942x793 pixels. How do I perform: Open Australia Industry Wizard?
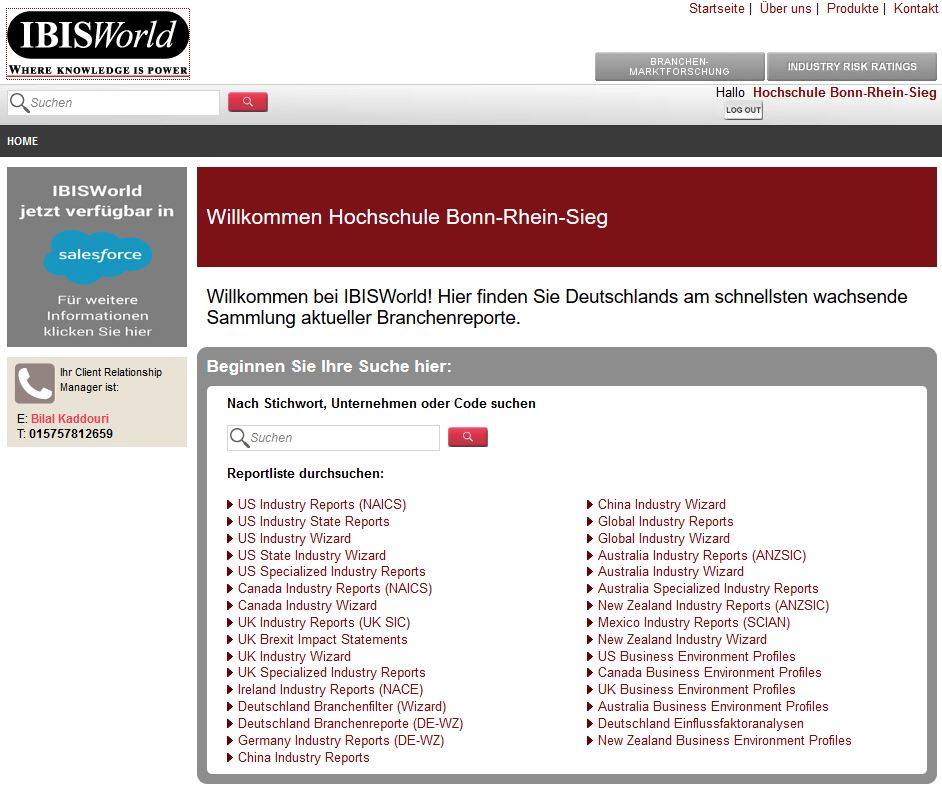tap(671, 571)
